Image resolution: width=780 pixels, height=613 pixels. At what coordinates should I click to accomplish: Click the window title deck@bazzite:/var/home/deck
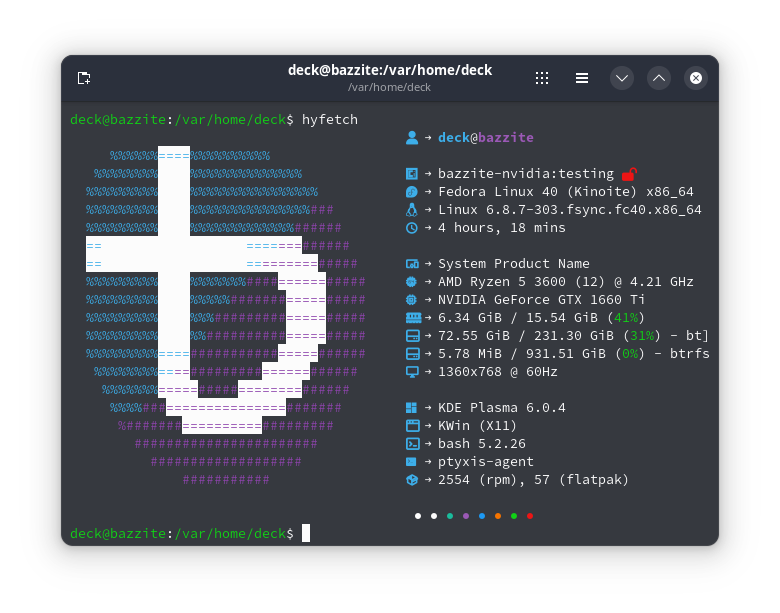click(x=390, y=70)
